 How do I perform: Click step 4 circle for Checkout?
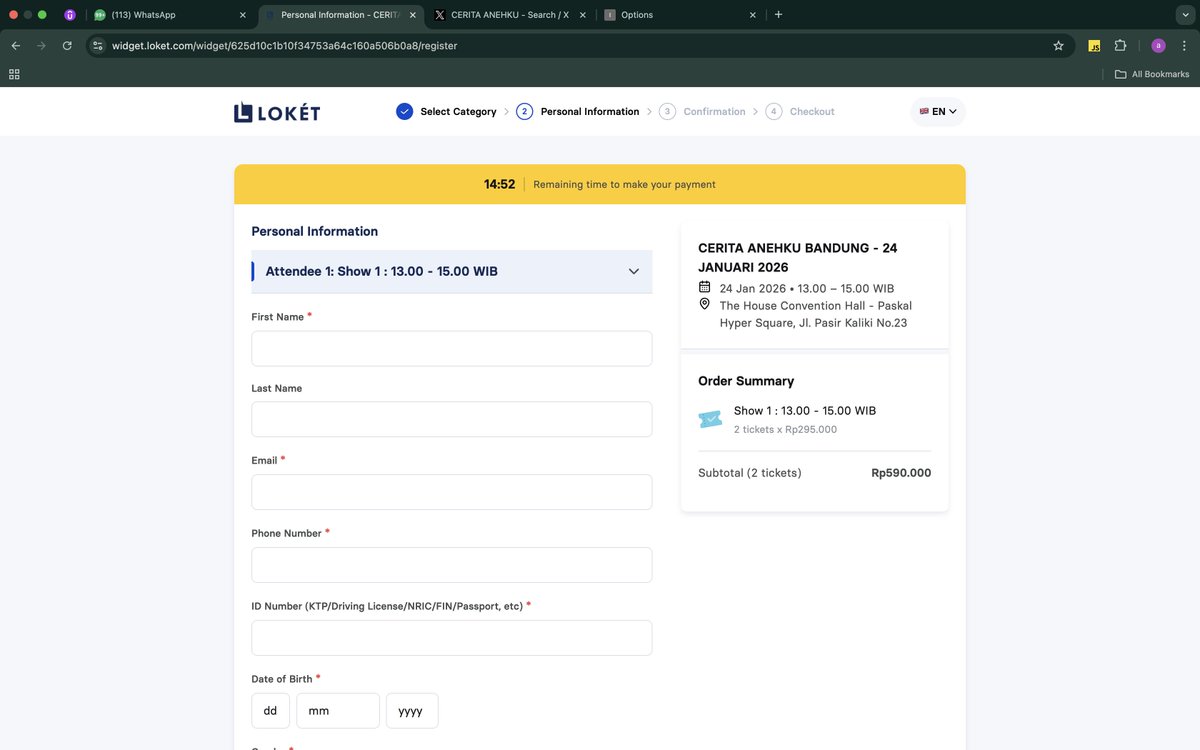pos(773,112)
